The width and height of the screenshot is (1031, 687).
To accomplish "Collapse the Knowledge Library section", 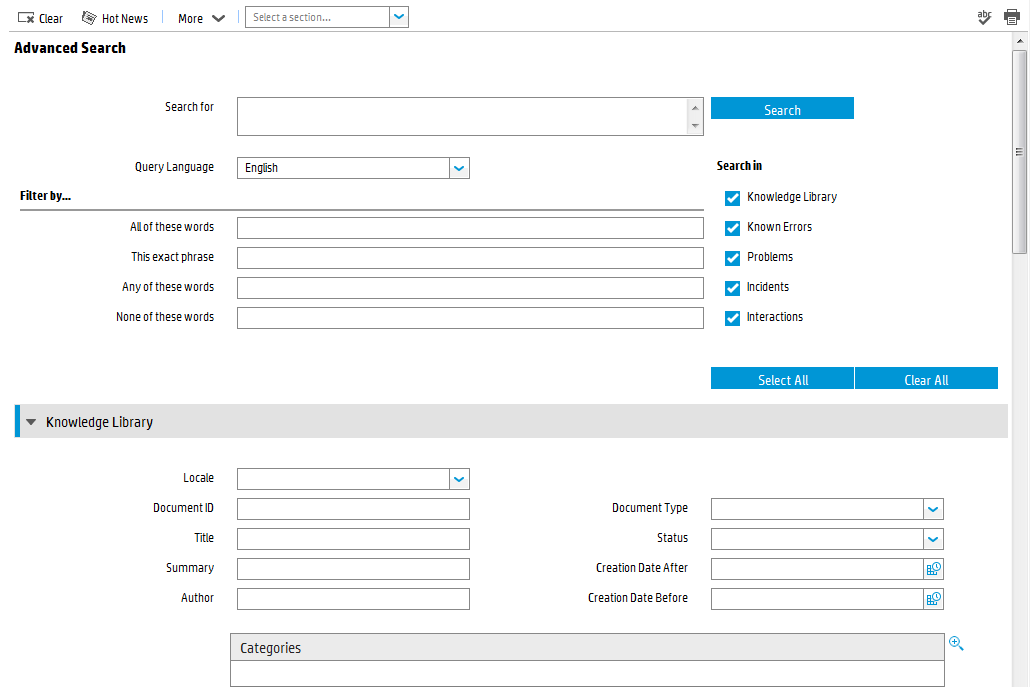I will (x=31, y=422).
